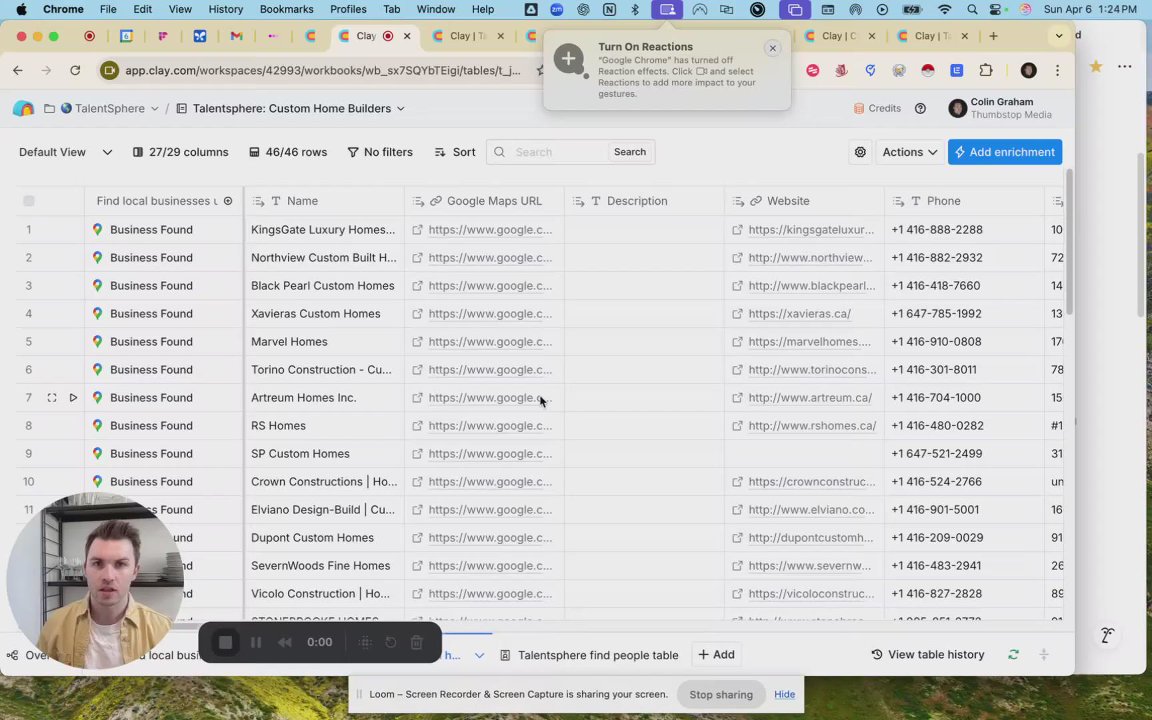Image resolution: width=1152 pixels, height=720 pixels.
Task: Open the History menu
Action: pos(226,10)
